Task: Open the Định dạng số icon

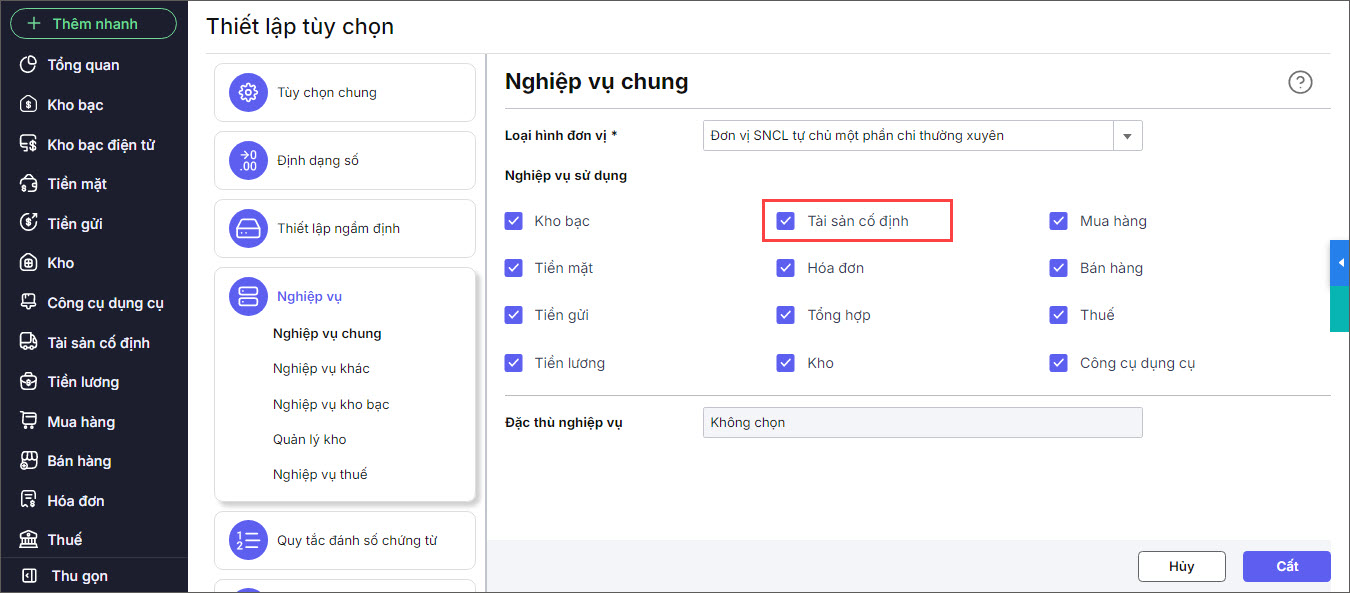Action: [x=248, y=161]
